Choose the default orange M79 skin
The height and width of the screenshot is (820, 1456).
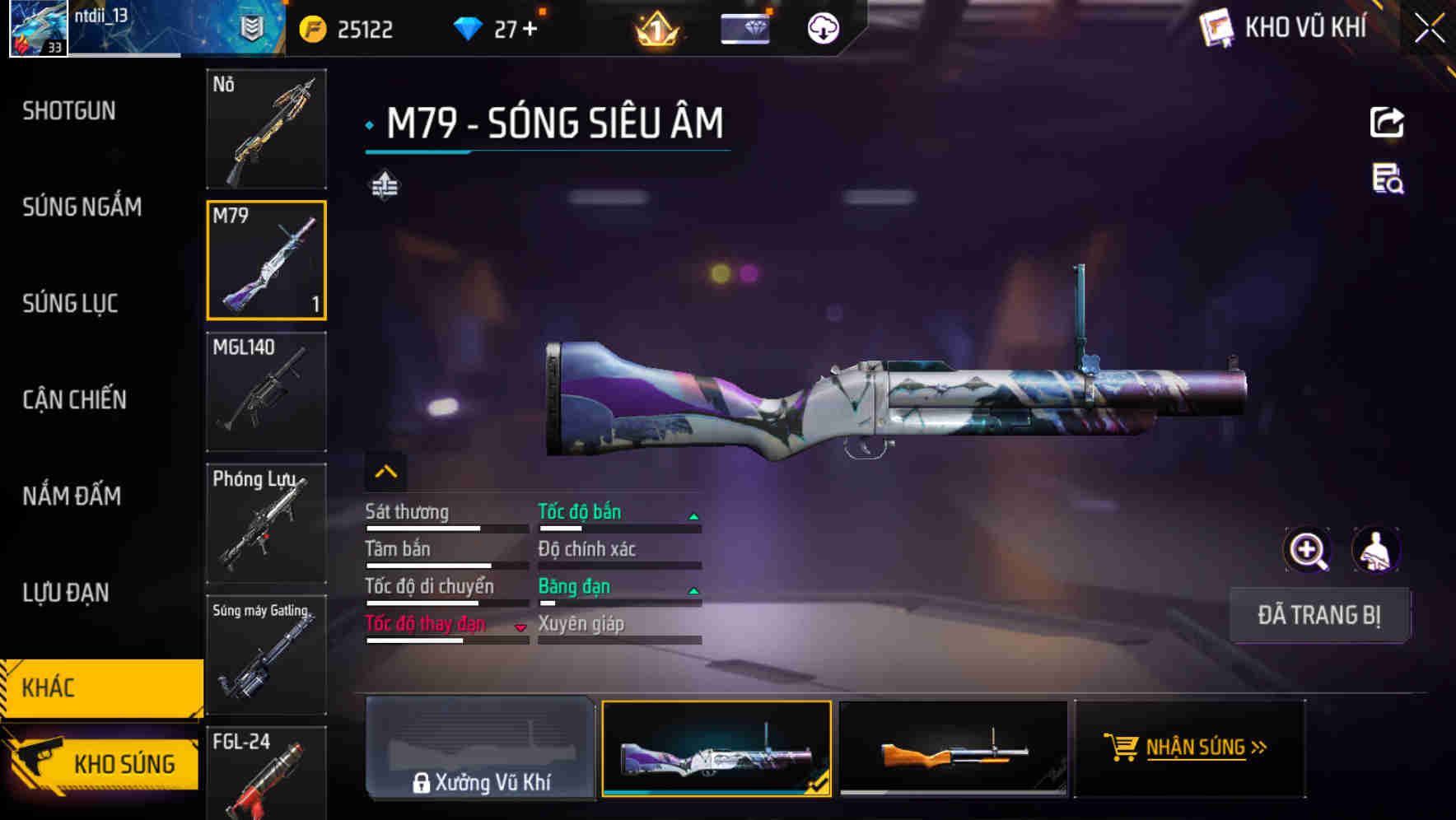(x=953, y=748)
